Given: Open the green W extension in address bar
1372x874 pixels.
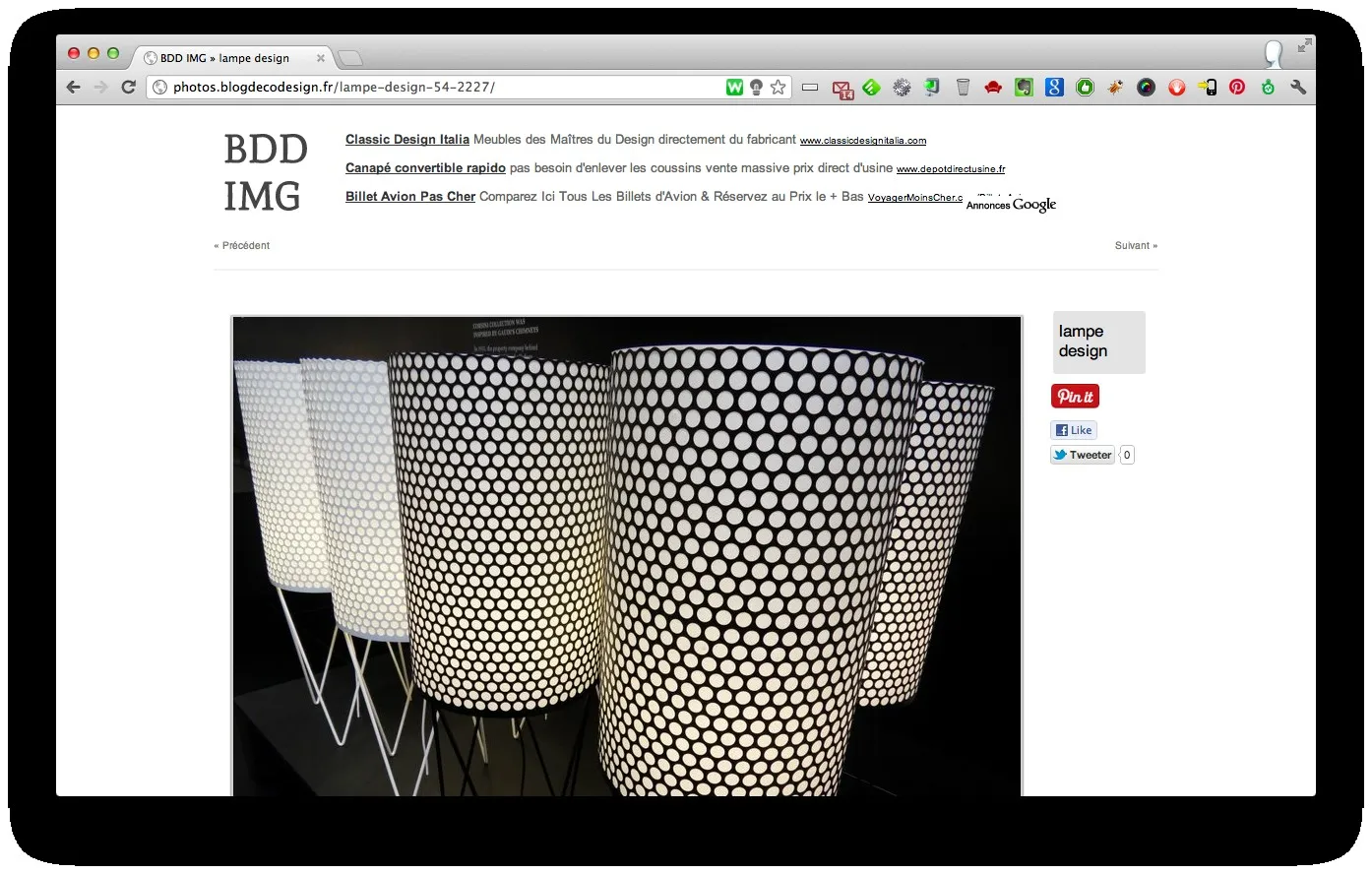Looking at the screenshot, I should pyautogui.click(x=734, y=88).
